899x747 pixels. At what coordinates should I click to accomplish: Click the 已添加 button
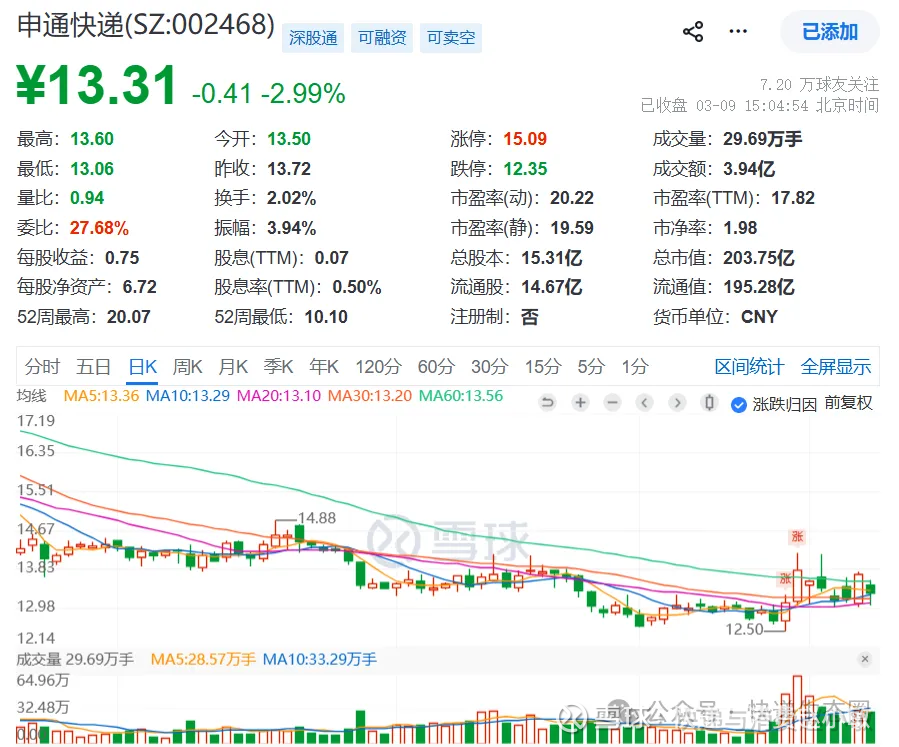tap(830, 32)
